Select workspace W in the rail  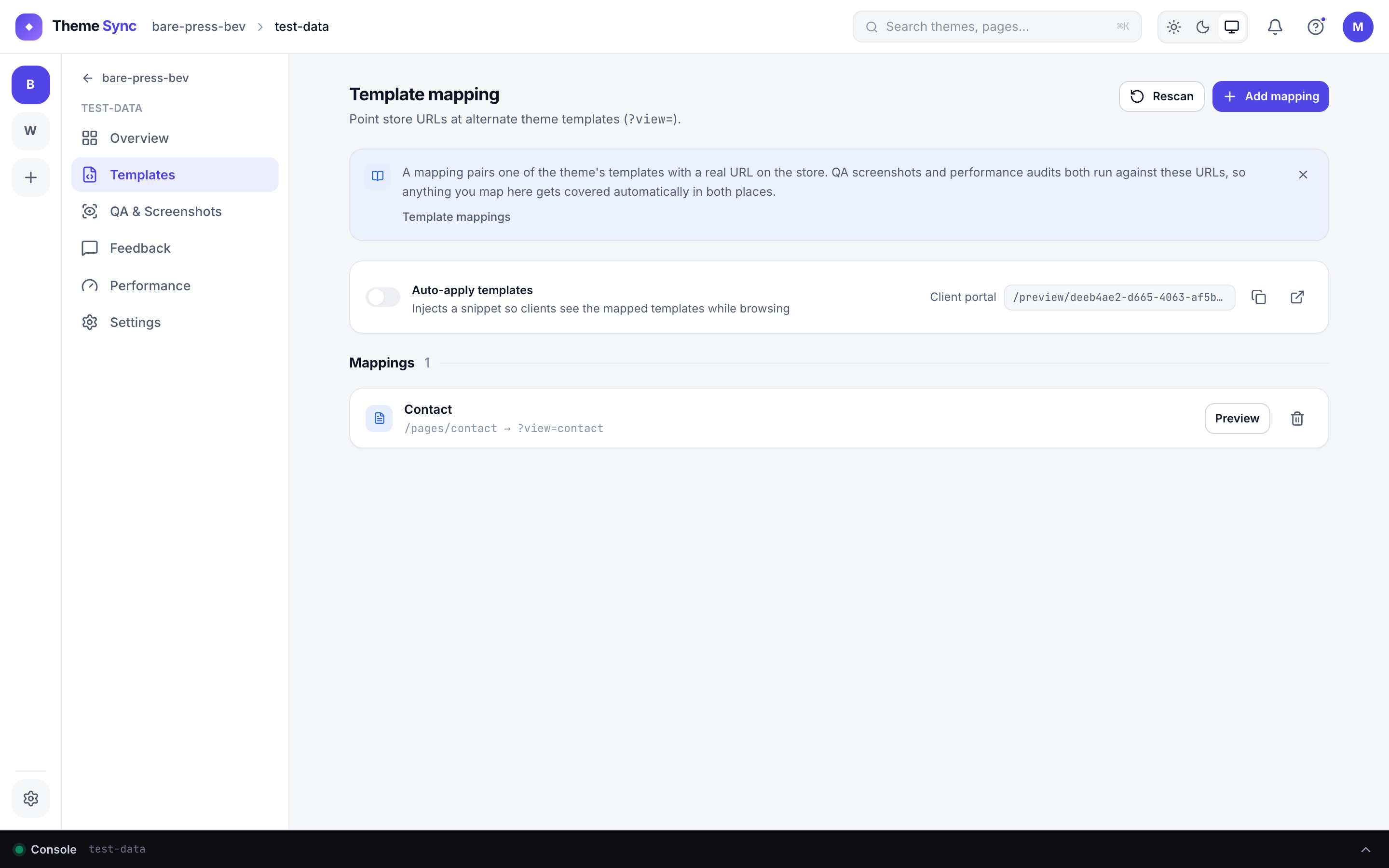30,131
